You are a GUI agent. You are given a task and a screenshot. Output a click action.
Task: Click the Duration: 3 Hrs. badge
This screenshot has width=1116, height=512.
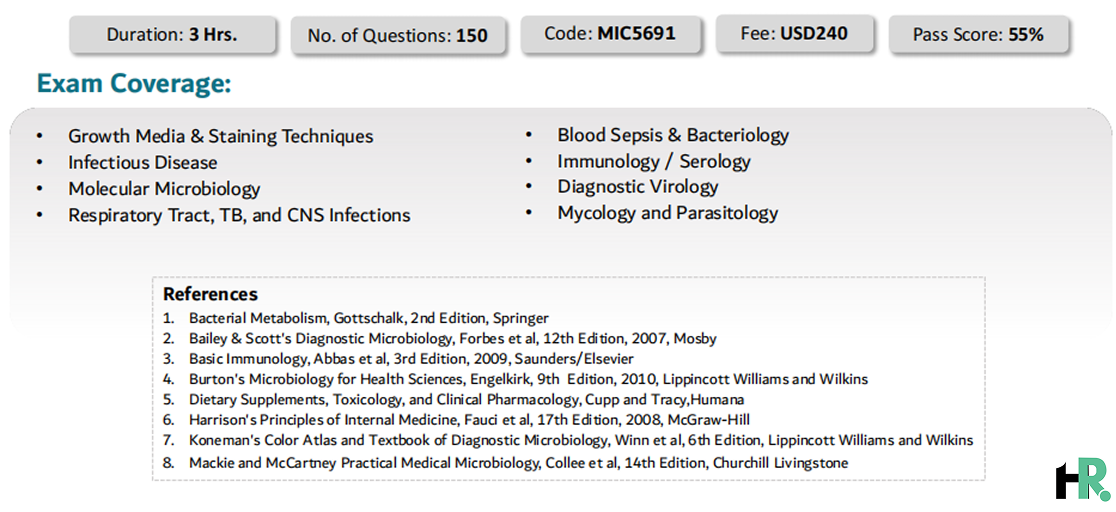pos(172,34)
